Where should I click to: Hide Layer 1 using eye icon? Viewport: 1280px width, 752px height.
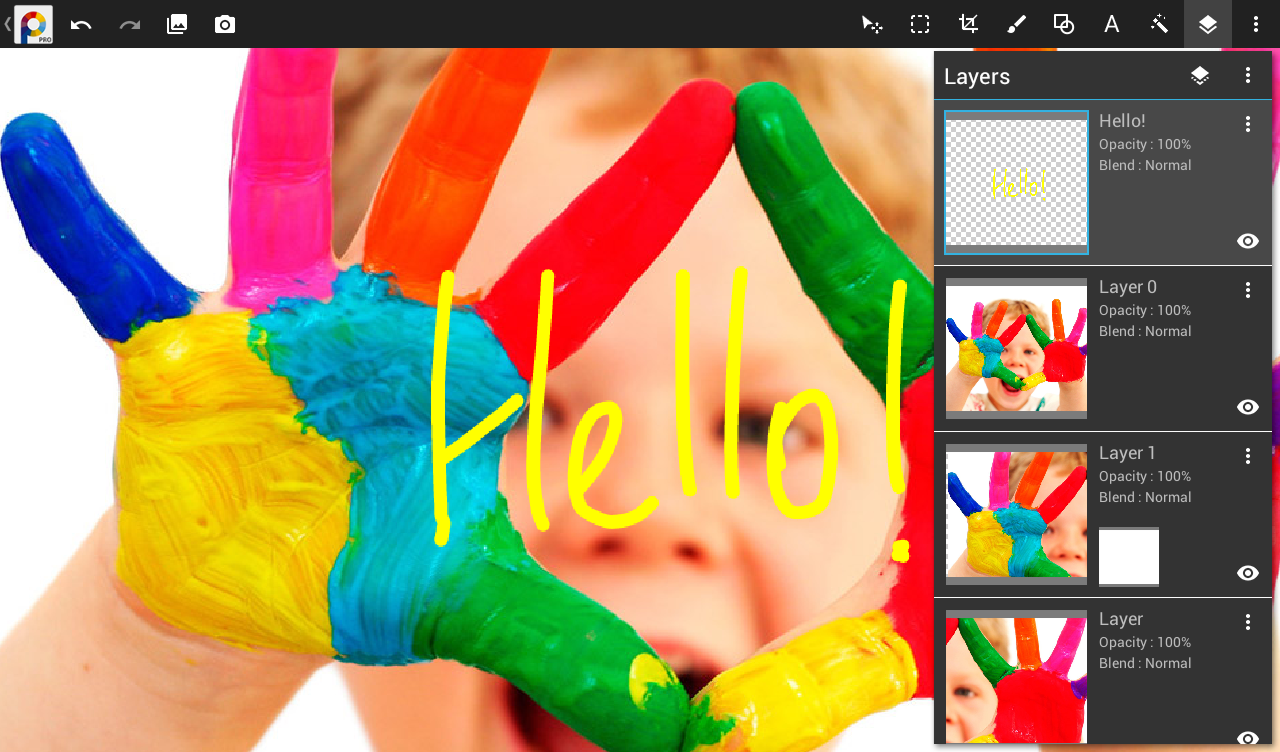[1247, 573]
